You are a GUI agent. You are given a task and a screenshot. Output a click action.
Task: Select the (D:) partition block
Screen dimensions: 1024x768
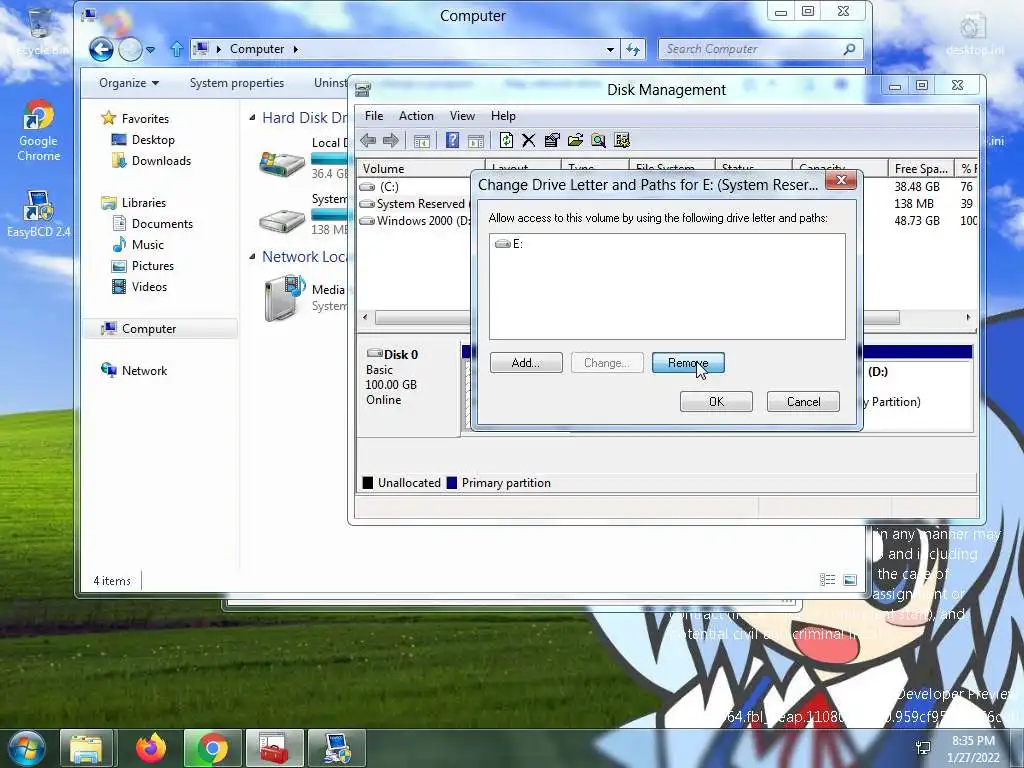(x=918, y=389)
